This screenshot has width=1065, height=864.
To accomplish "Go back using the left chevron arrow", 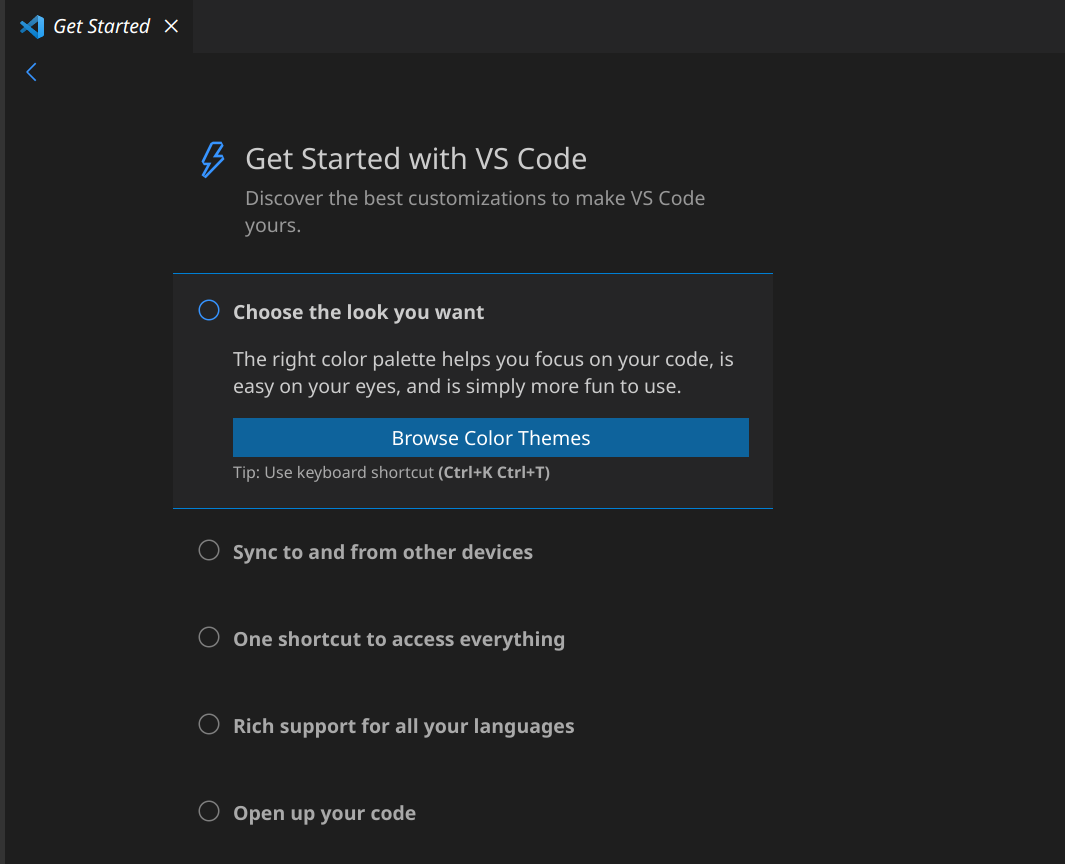I will point(31,72).
